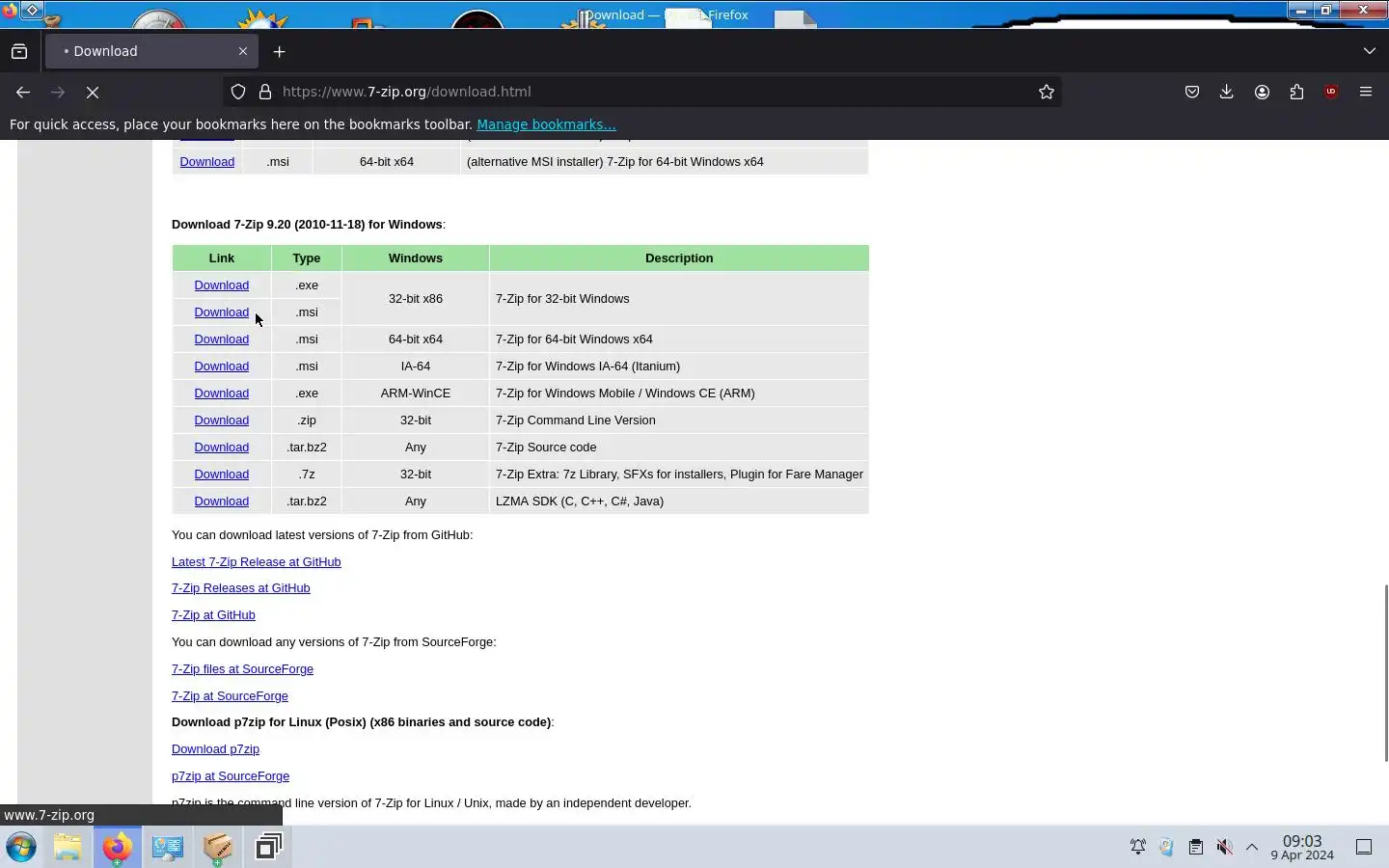
Task: Expand the list all tabs chevron
Action: [x=1370, y=51]
